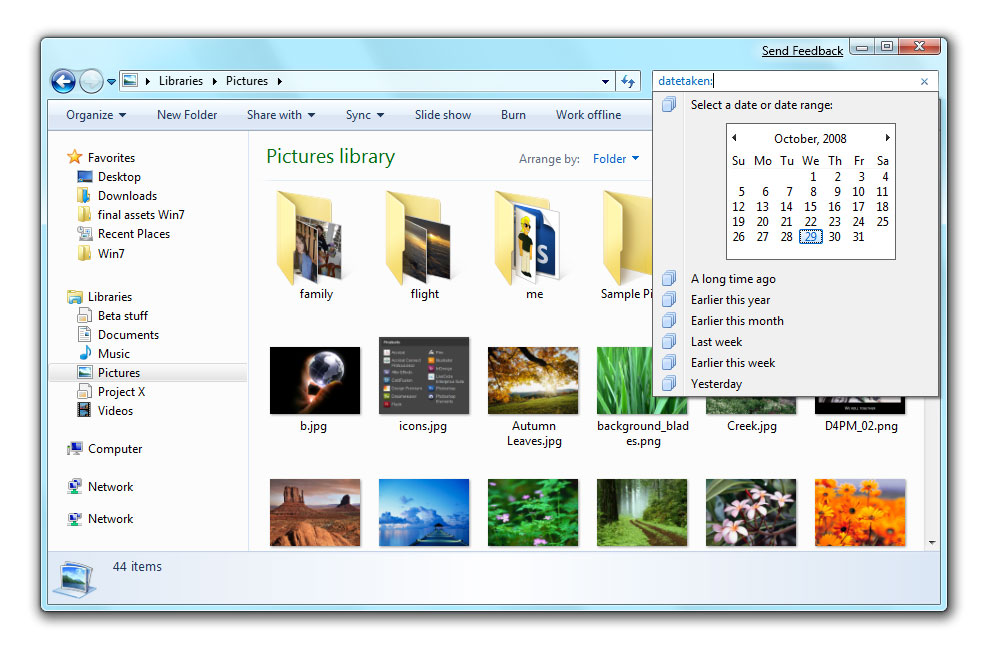This screenshot has height=655, width=992.
Task: Select the Videos library in the sidebar
Action: (115, 410)
